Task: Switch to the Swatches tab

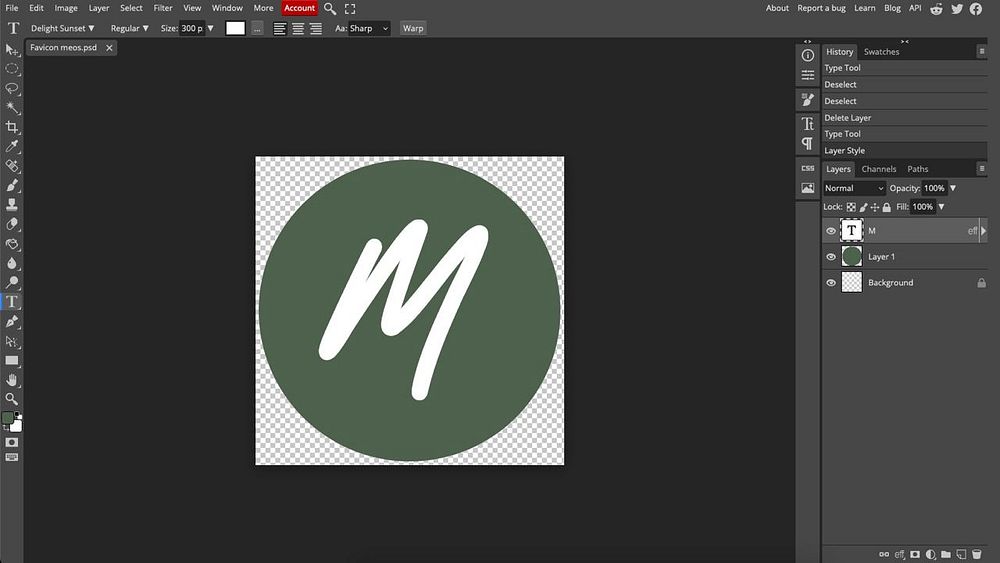Action: point(881,52)
